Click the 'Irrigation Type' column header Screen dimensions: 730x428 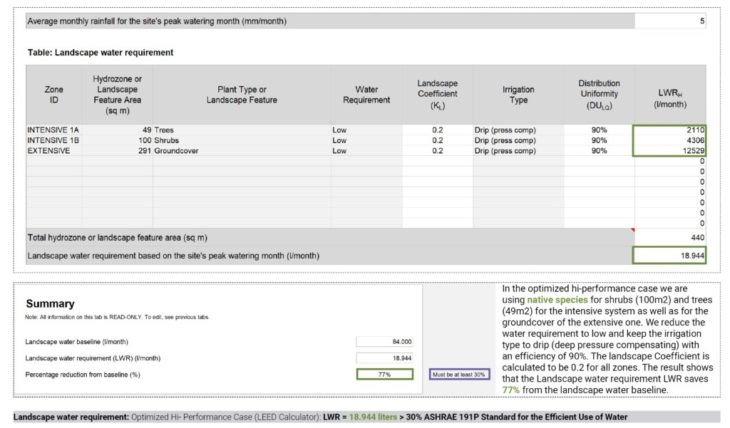click(x=517, y=95)
